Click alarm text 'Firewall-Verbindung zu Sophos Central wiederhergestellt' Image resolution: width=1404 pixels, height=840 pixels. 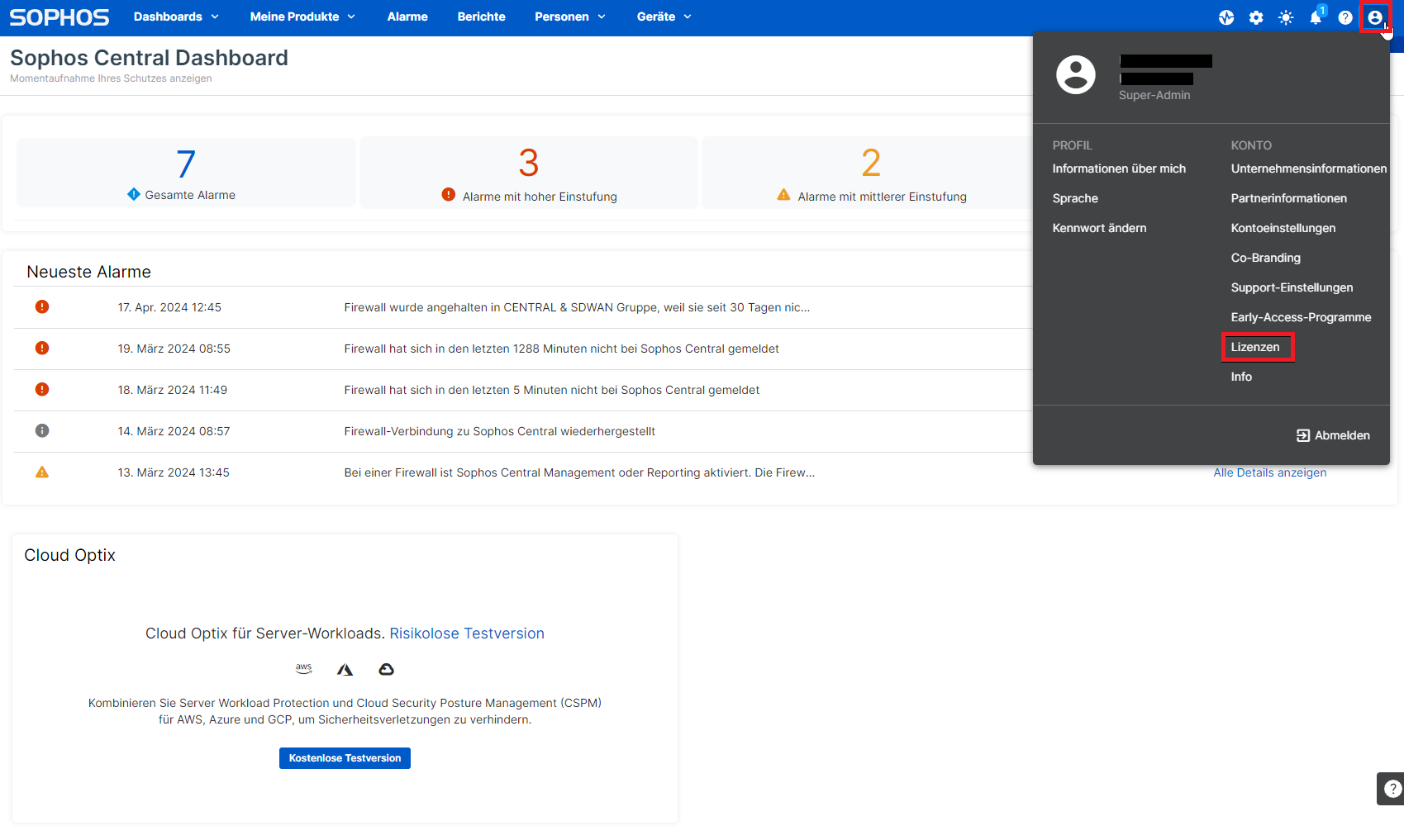click(500, 431)
